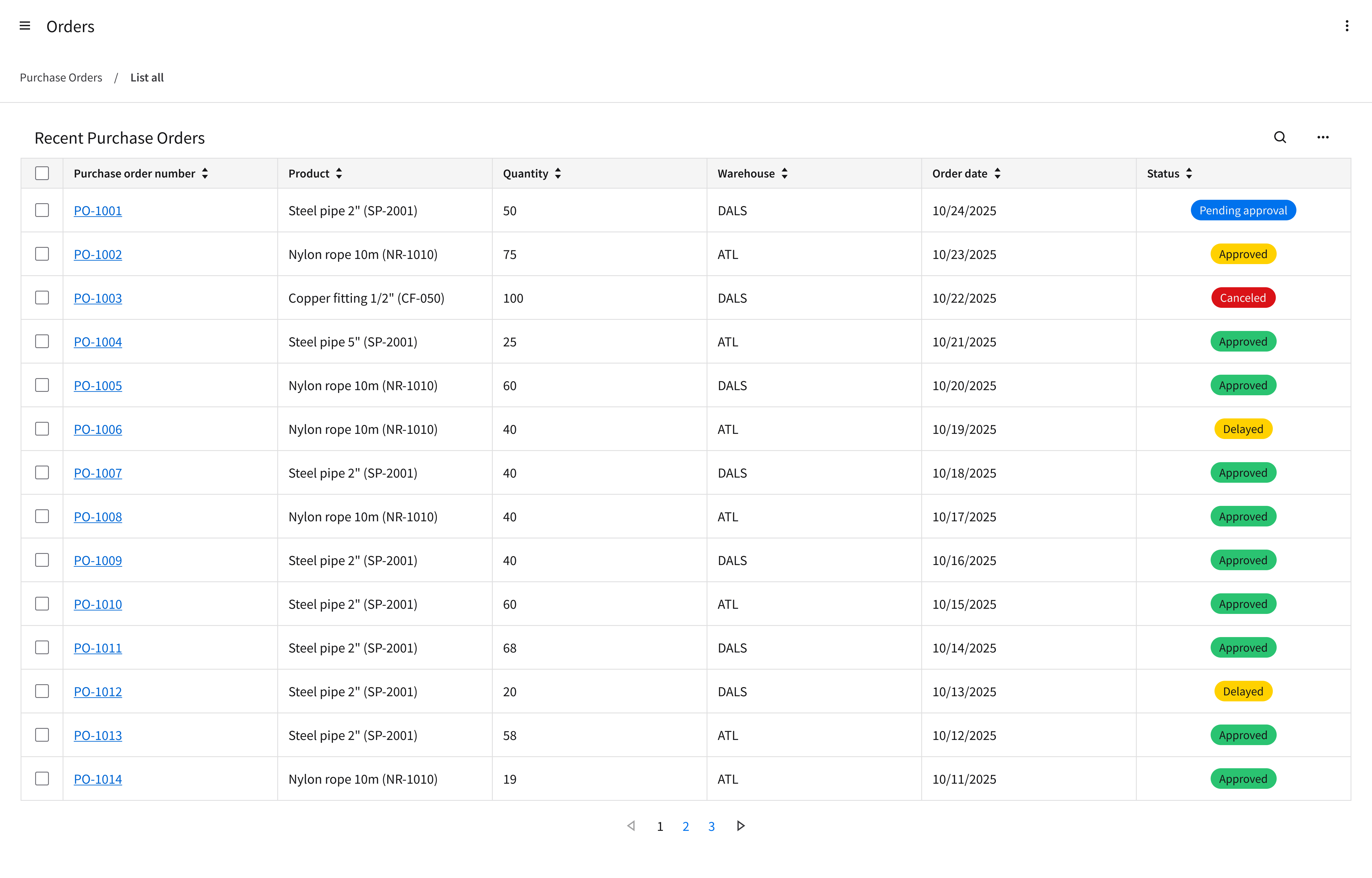Sort by Warehouse column sort arrows
1372x878 pixels.
click(784, 173)
